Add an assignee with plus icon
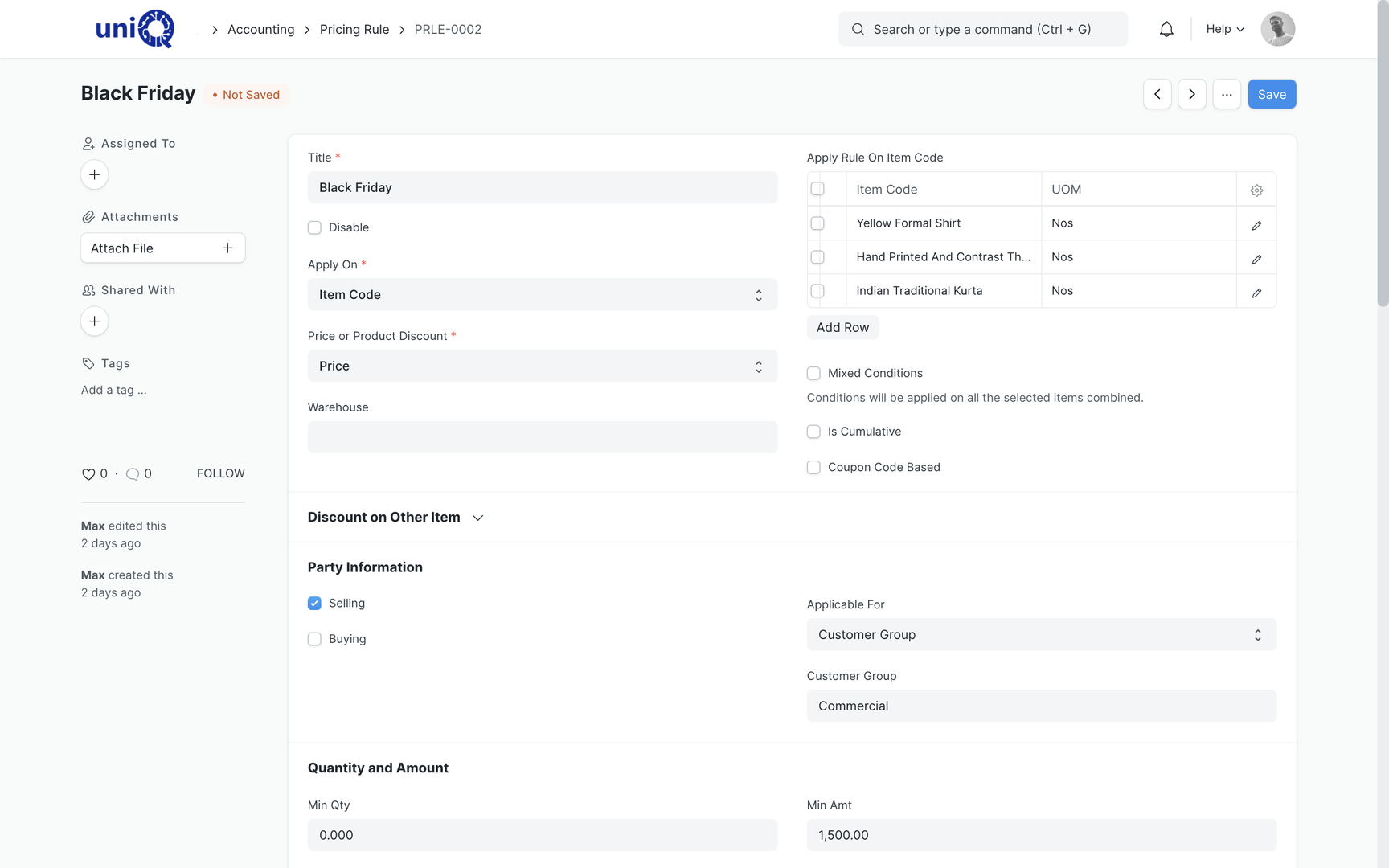The height and width of the screenshot is (868, 1389). point(94,174)
